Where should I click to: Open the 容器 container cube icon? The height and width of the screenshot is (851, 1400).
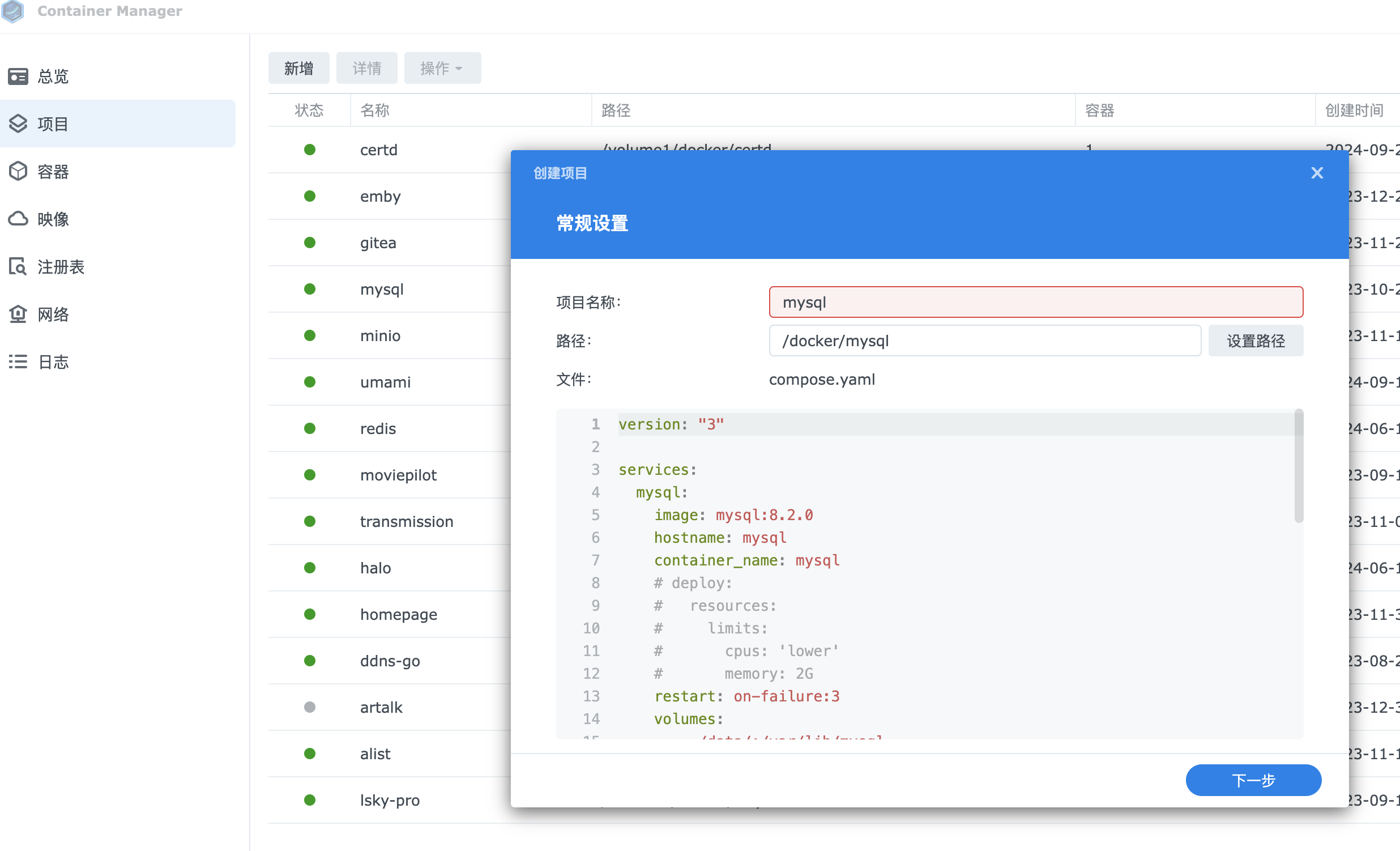18,171
